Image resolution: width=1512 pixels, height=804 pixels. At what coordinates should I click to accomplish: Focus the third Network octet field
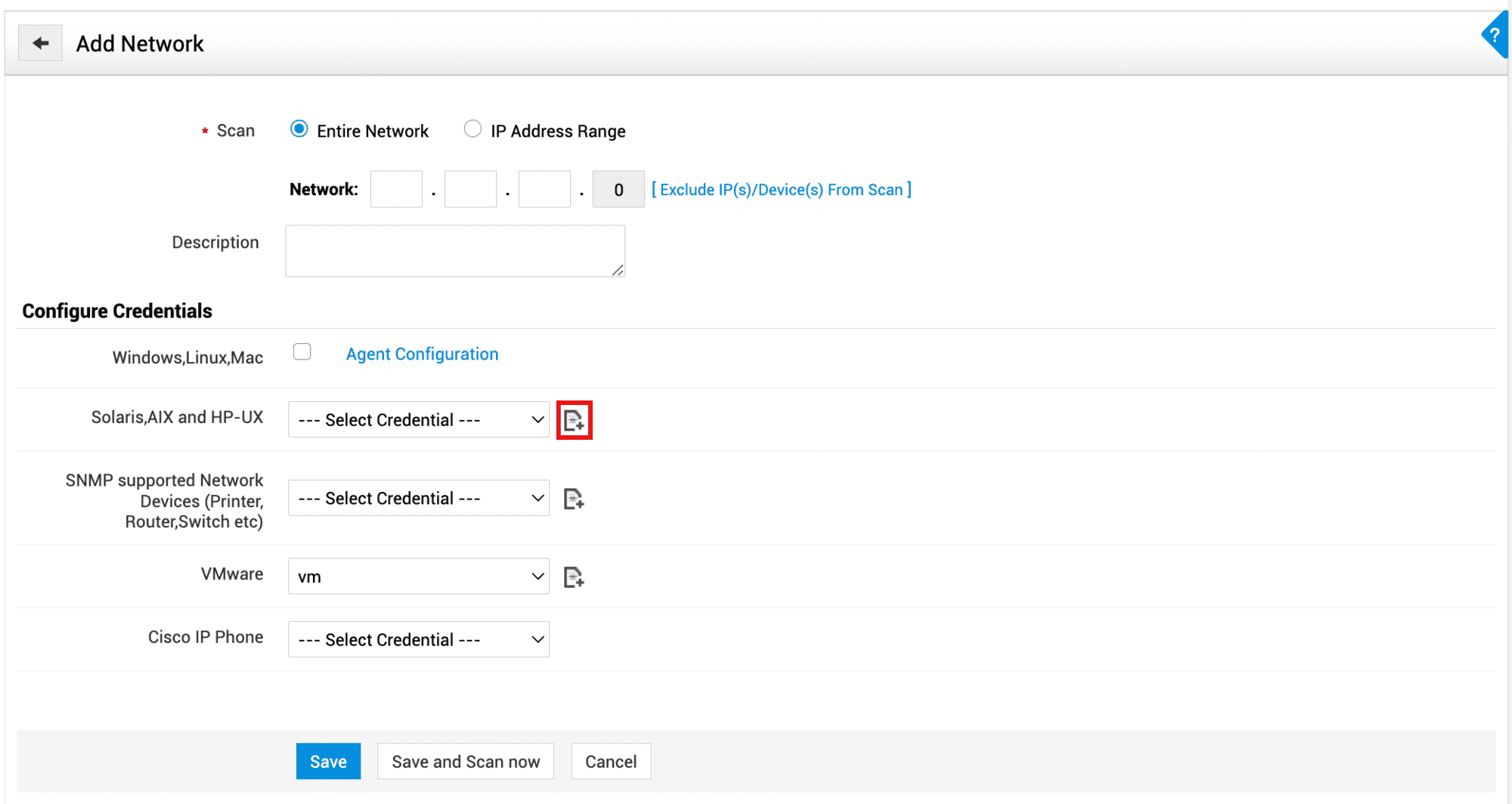tap(544, 190)
